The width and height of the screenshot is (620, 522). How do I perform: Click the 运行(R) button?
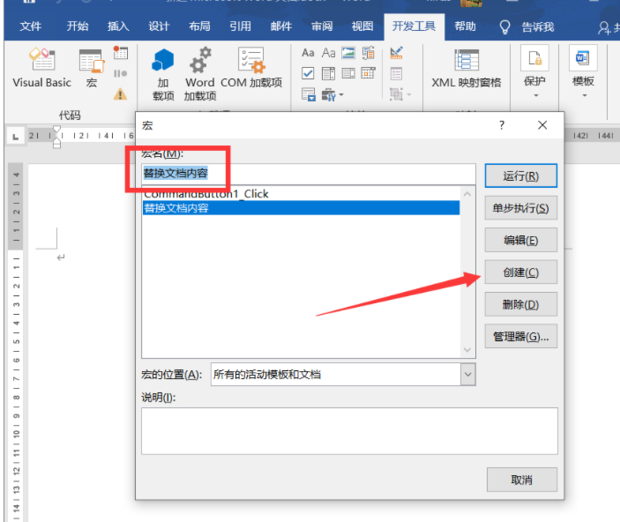pos(521,176)
